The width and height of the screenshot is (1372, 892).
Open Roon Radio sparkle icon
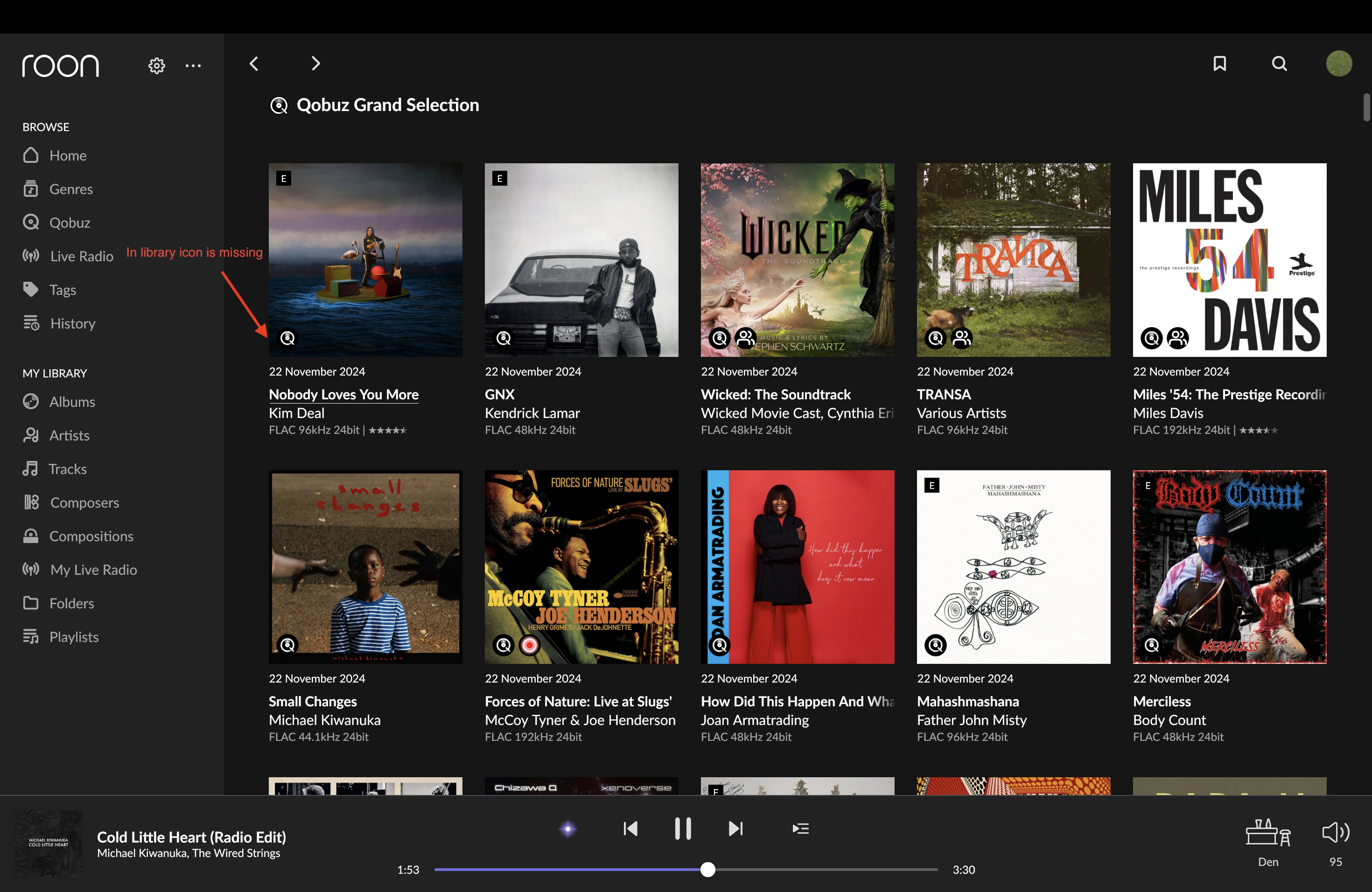567,829
